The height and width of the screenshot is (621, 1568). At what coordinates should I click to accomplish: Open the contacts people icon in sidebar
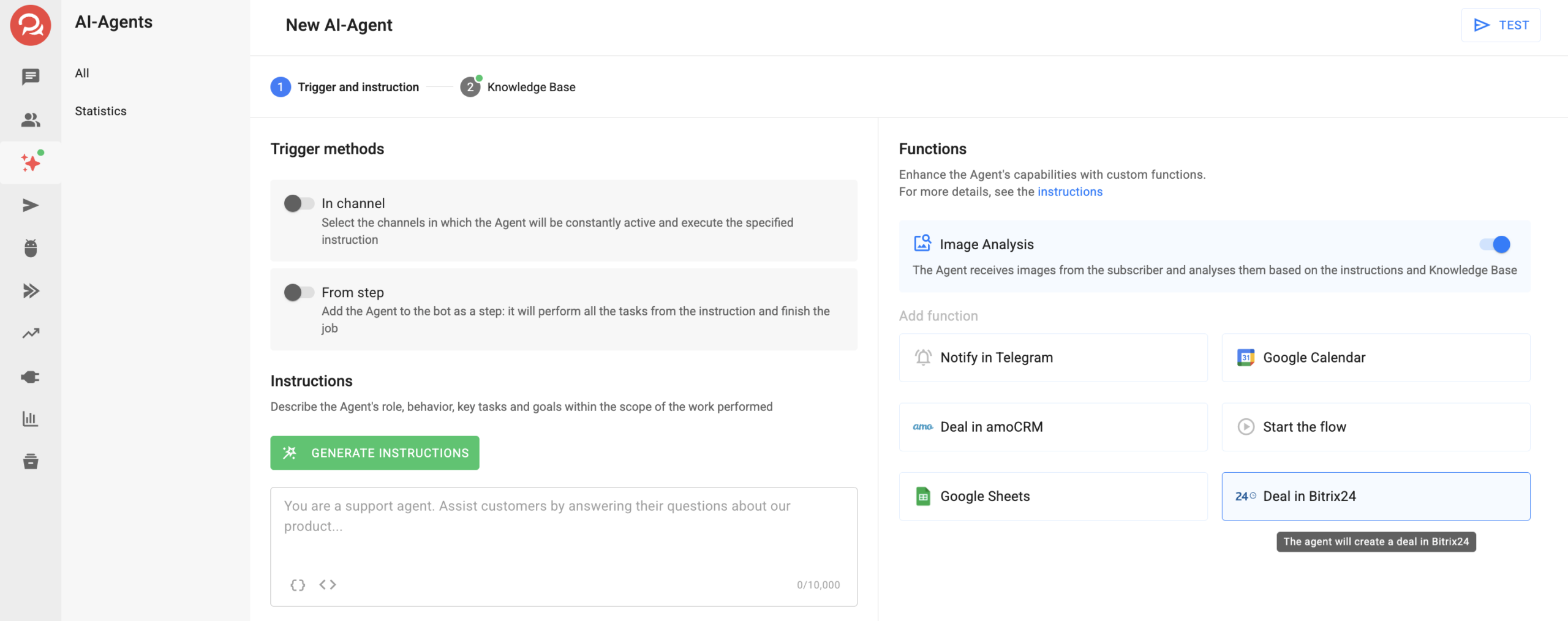click(x=30, y=120)
